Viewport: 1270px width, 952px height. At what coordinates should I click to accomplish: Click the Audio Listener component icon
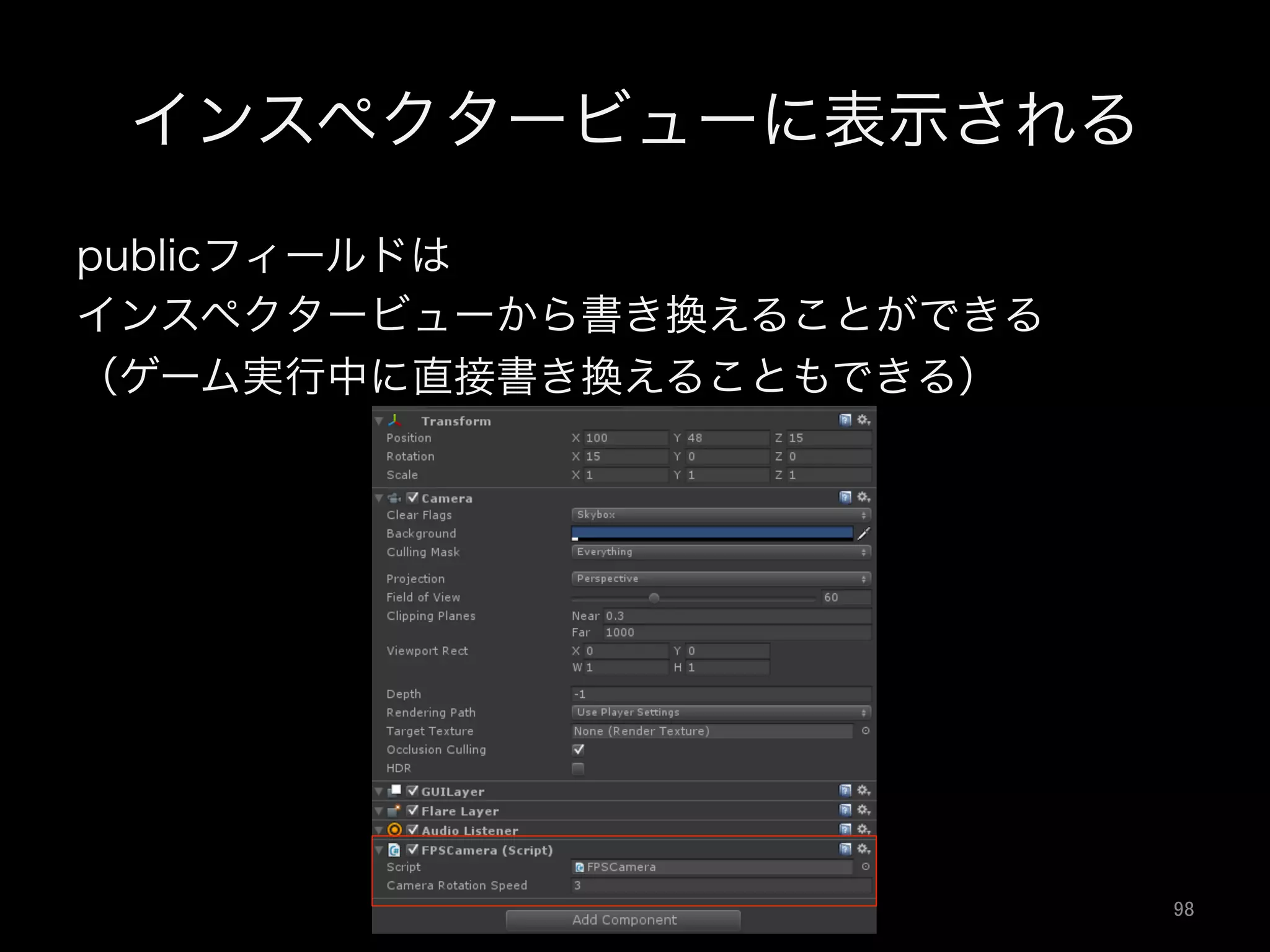point(394,830)
